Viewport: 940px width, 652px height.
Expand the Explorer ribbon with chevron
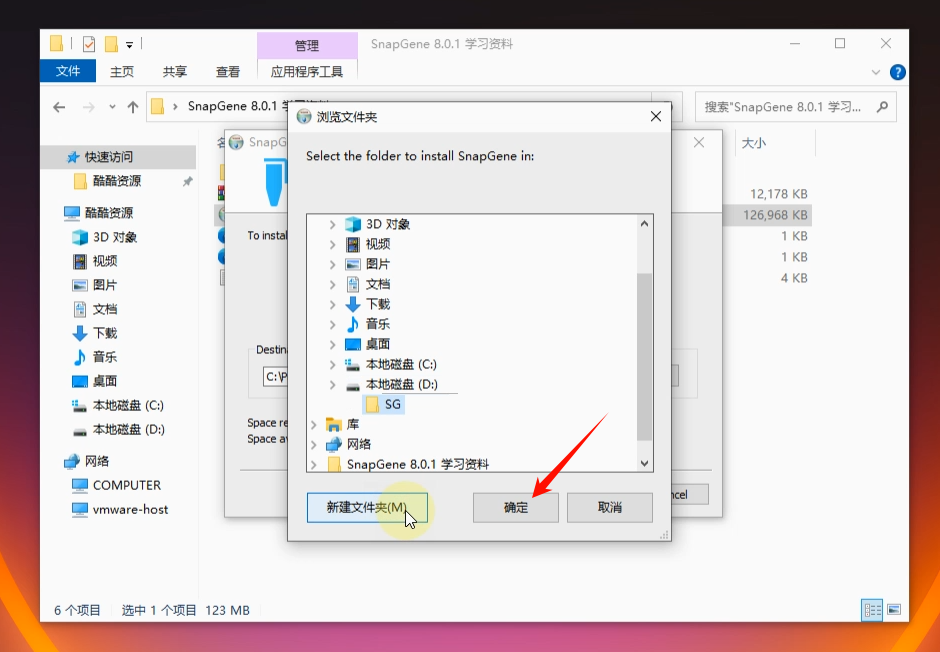[x=877, y=72]
